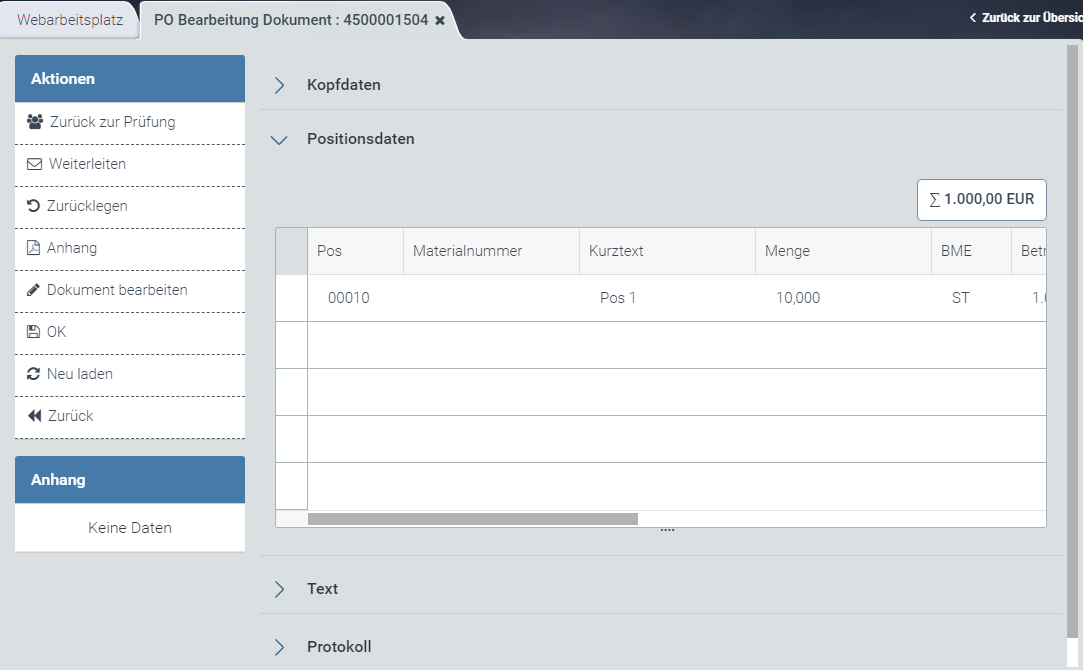This screenshot has height=670, width=1083.
Task: Click the Zurücklegen undo icon
Action: pos(33,206)
